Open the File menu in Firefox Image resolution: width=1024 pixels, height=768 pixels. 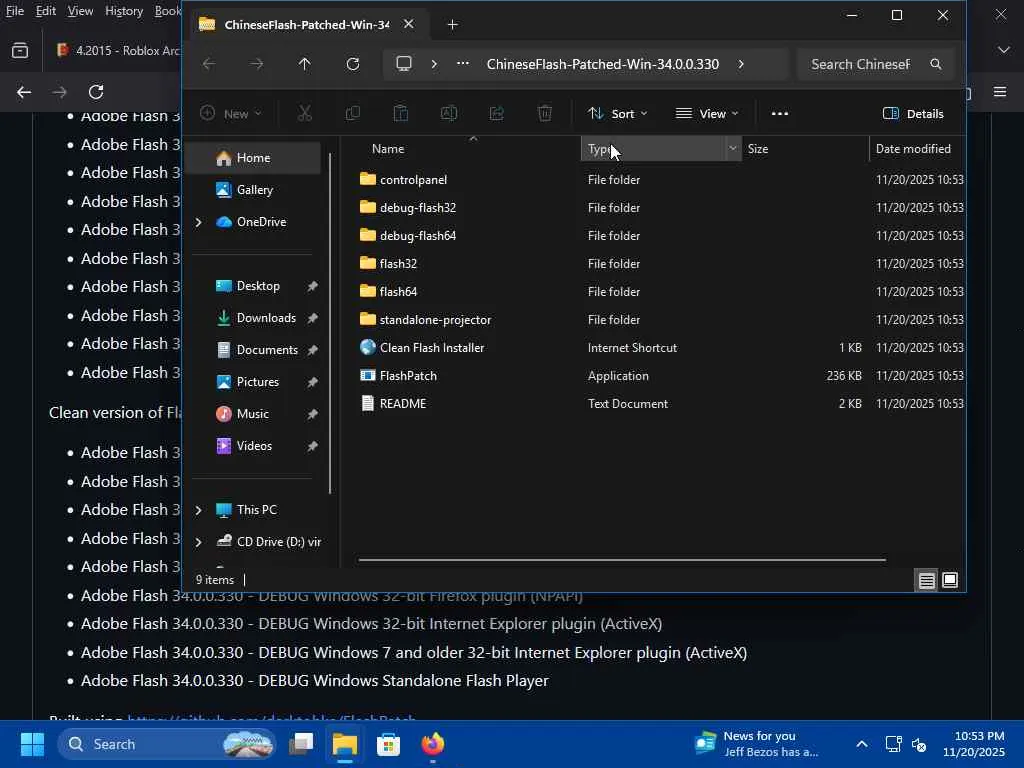pyautogui.click(x=14, y=11)
